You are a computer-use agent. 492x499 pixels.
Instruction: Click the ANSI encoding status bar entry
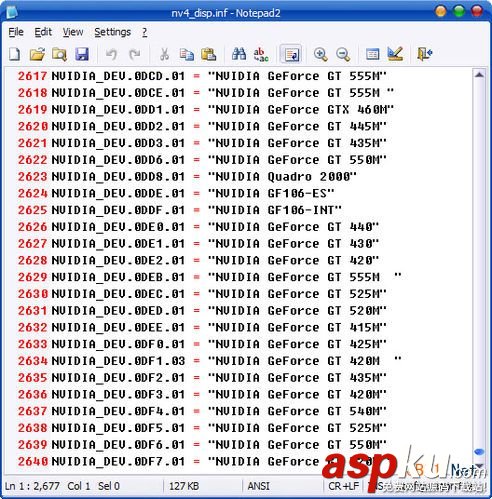[x=259, y=486]
